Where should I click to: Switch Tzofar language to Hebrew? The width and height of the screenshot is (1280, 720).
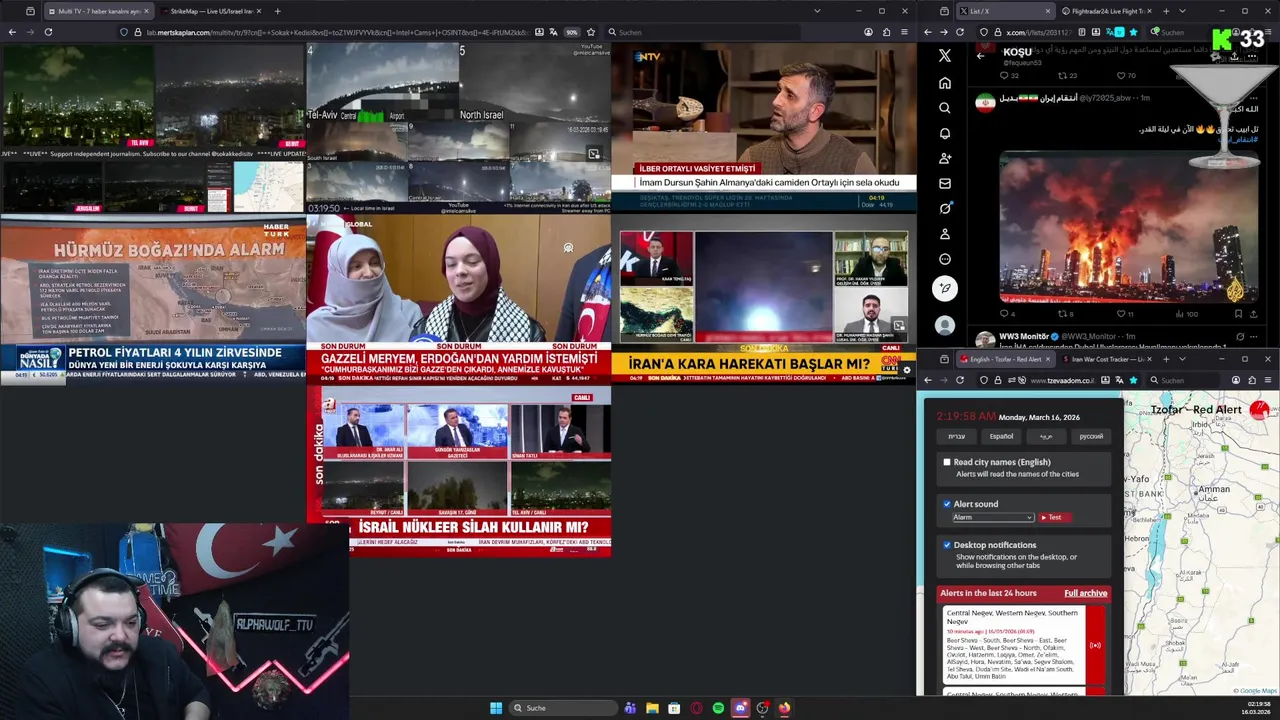tap(956, 436)
